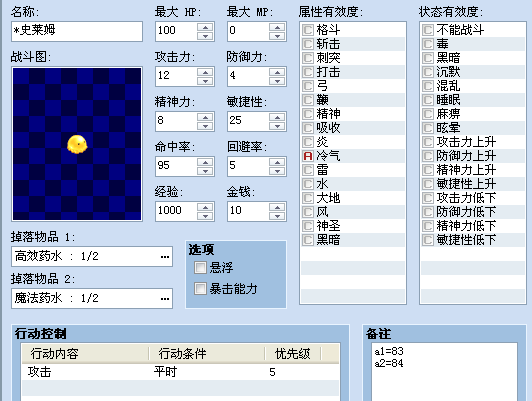Click the 敏捷性上升 state rank icon
The width and height of the screenshot is (532, 401).
coord(428,184)
